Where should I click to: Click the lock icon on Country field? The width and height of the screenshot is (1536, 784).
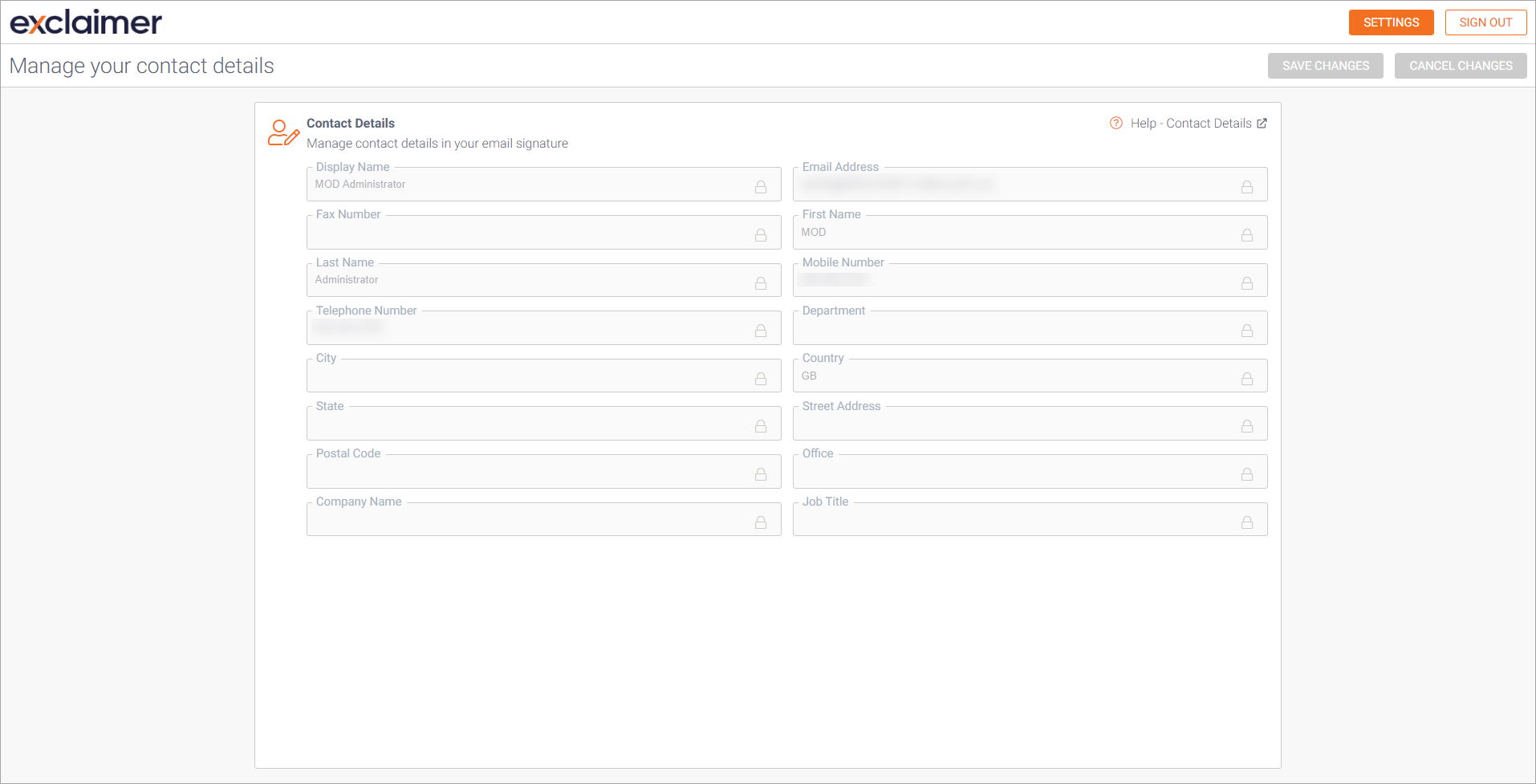click(1247, 378)
